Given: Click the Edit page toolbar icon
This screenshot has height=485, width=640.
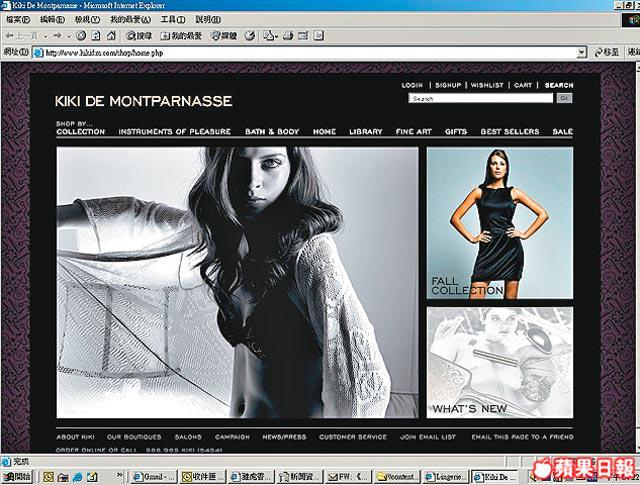Looking at the screenshot, I should [303, 36].
